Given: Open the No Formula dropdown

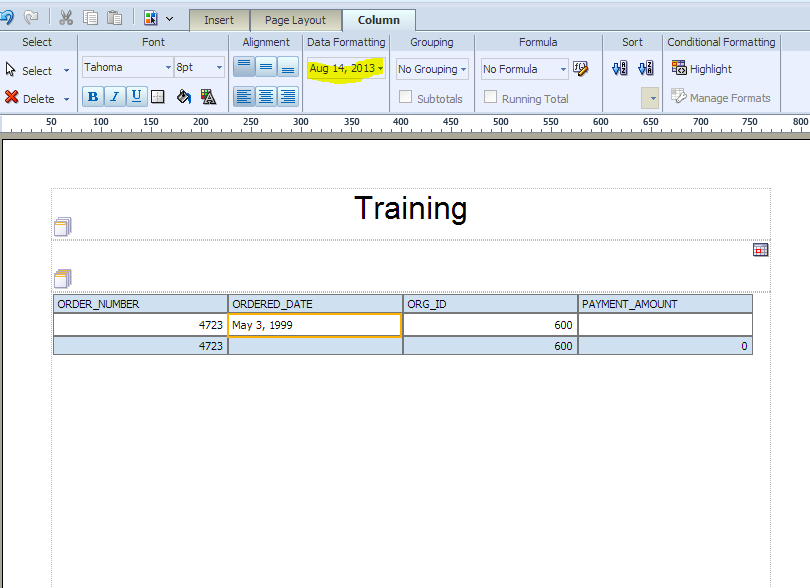Looking at the screenshot, I should tap(525, 69).
